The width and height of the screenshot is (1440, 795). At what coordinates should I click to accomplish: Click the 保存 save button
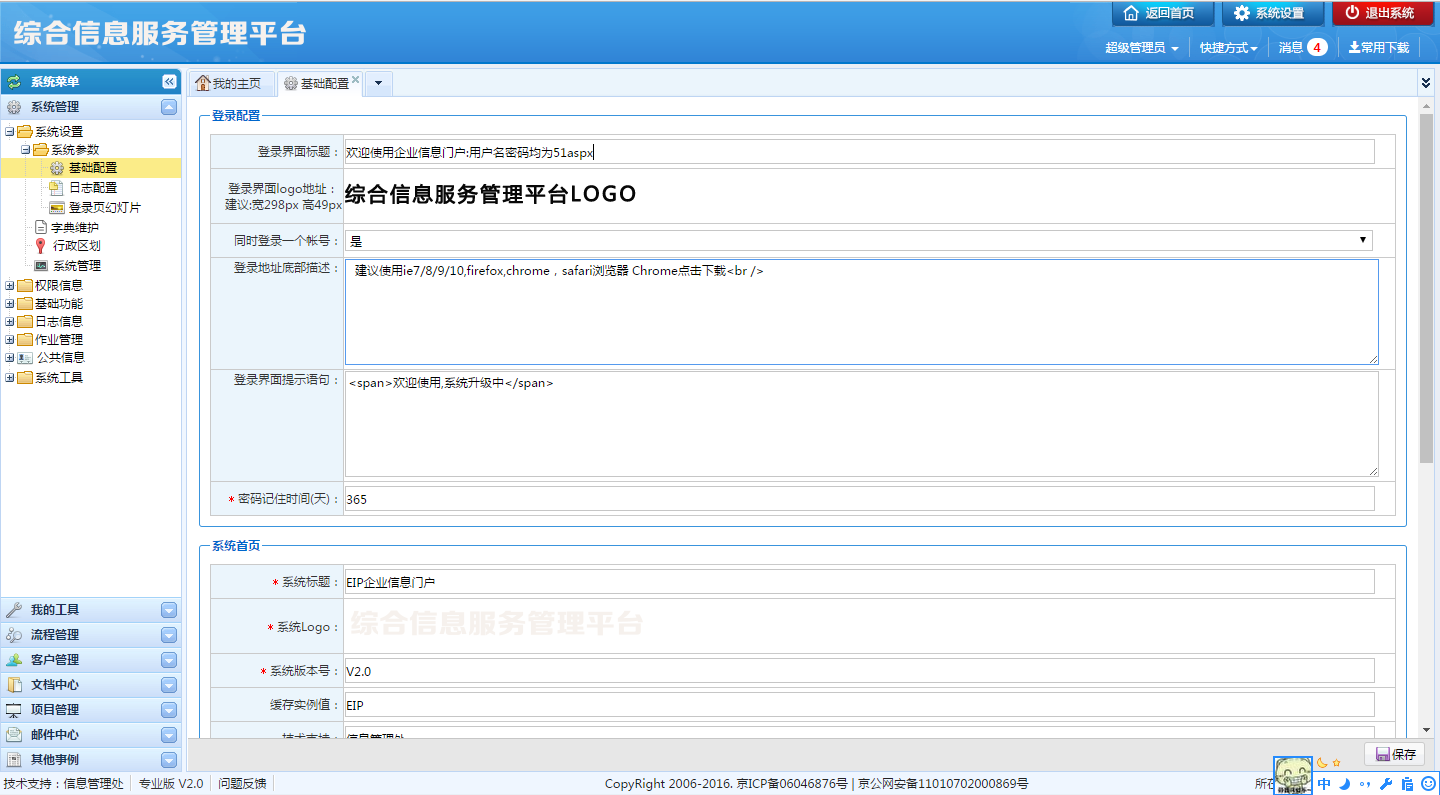click(x=1394, y=754)
